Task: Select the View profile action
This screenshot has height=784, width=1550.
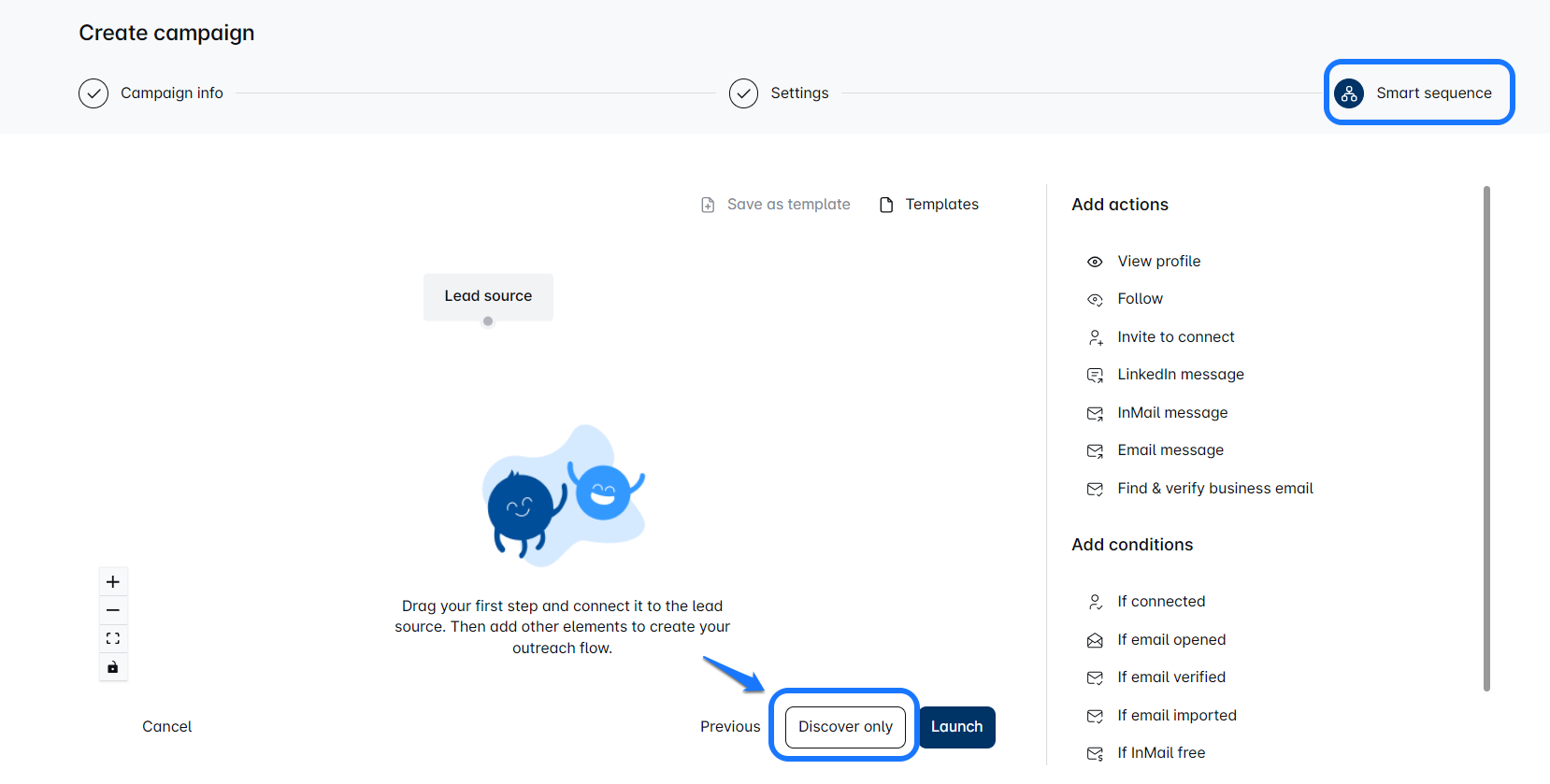Action: (x=1158, y=262)
